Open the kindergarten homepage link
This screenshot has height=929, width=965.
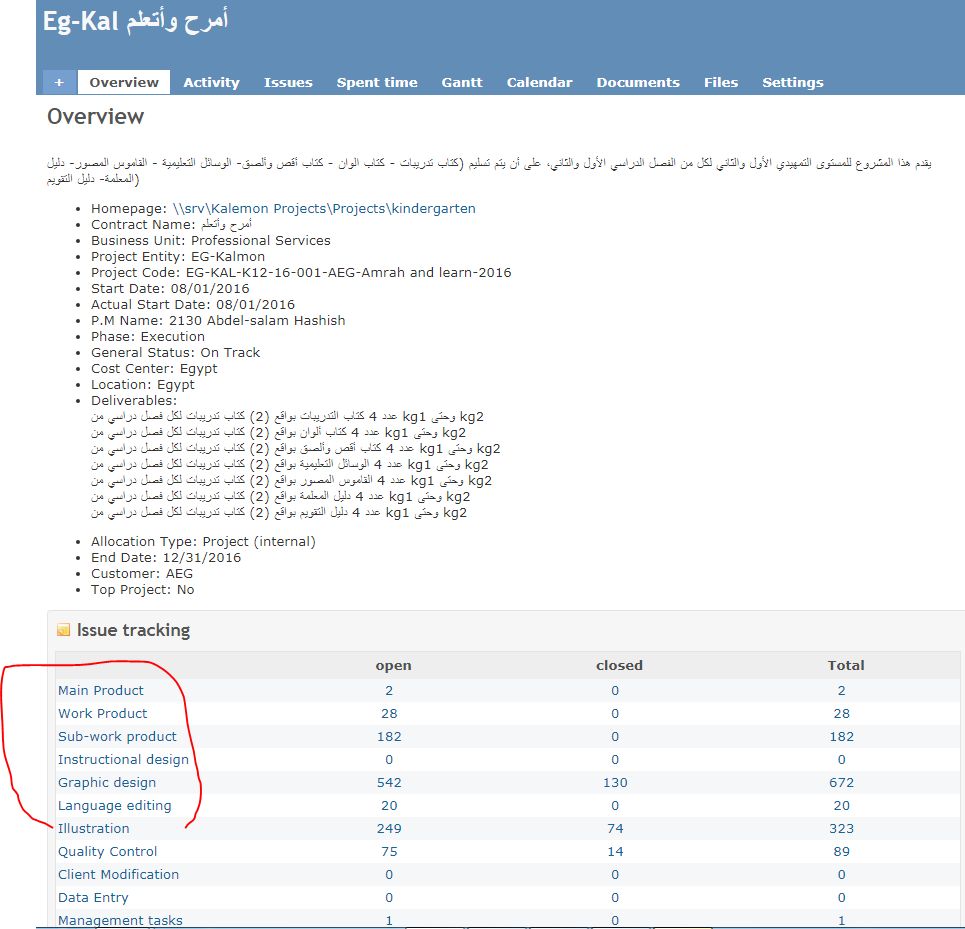[324, 209]
